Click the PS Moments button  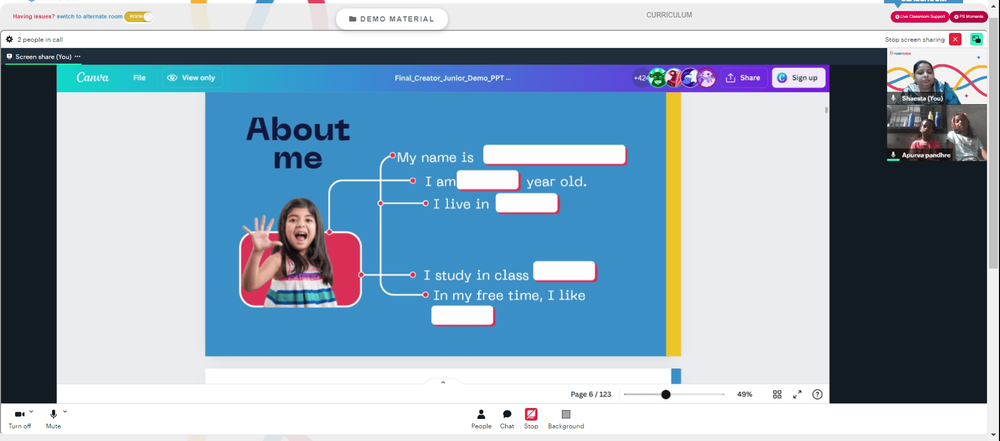coord(969,17)
